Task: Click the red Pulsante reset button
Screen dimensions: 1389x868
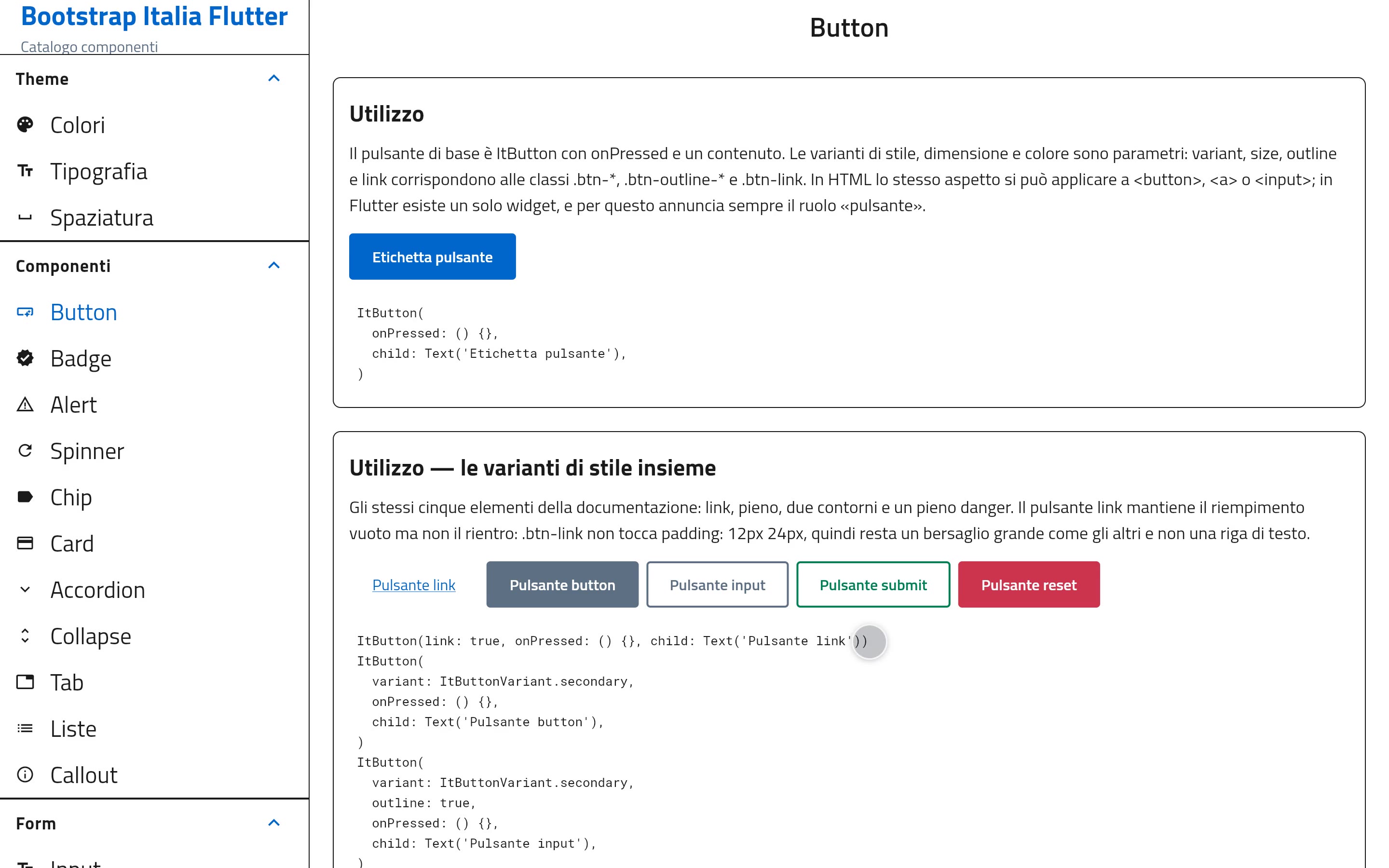Action: [1029, 584]
